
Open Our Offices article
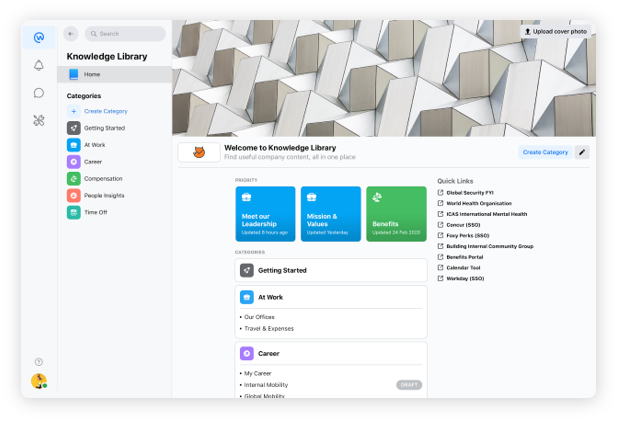point(259,317)
